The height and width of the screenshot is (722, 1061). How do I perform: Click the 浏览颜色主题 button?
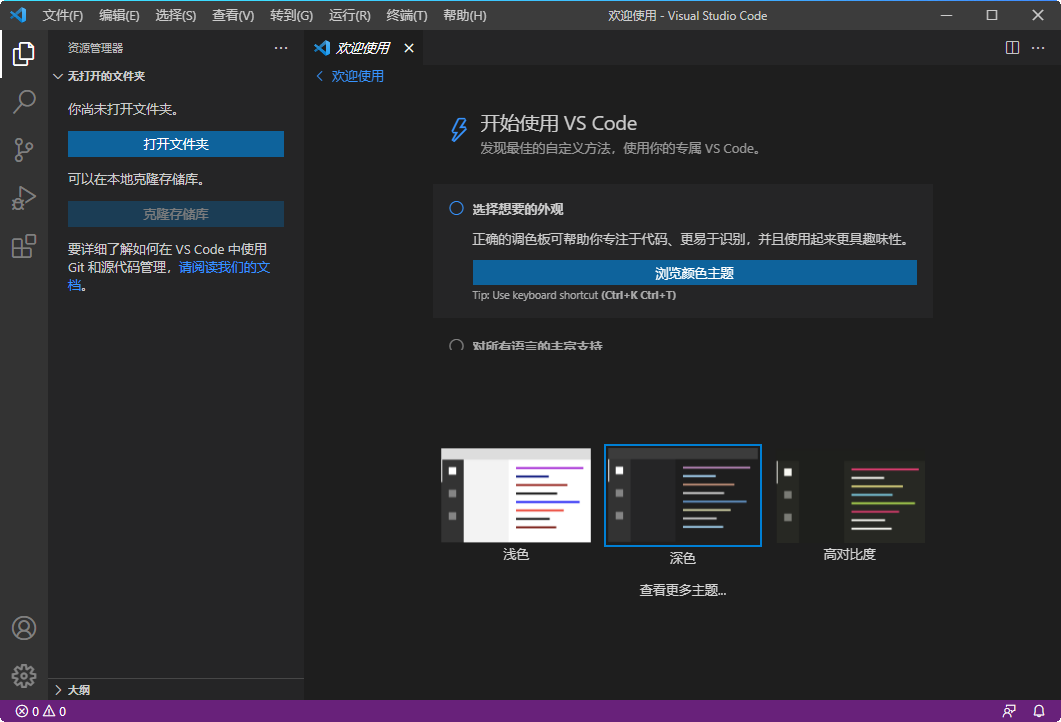point(694,273)
